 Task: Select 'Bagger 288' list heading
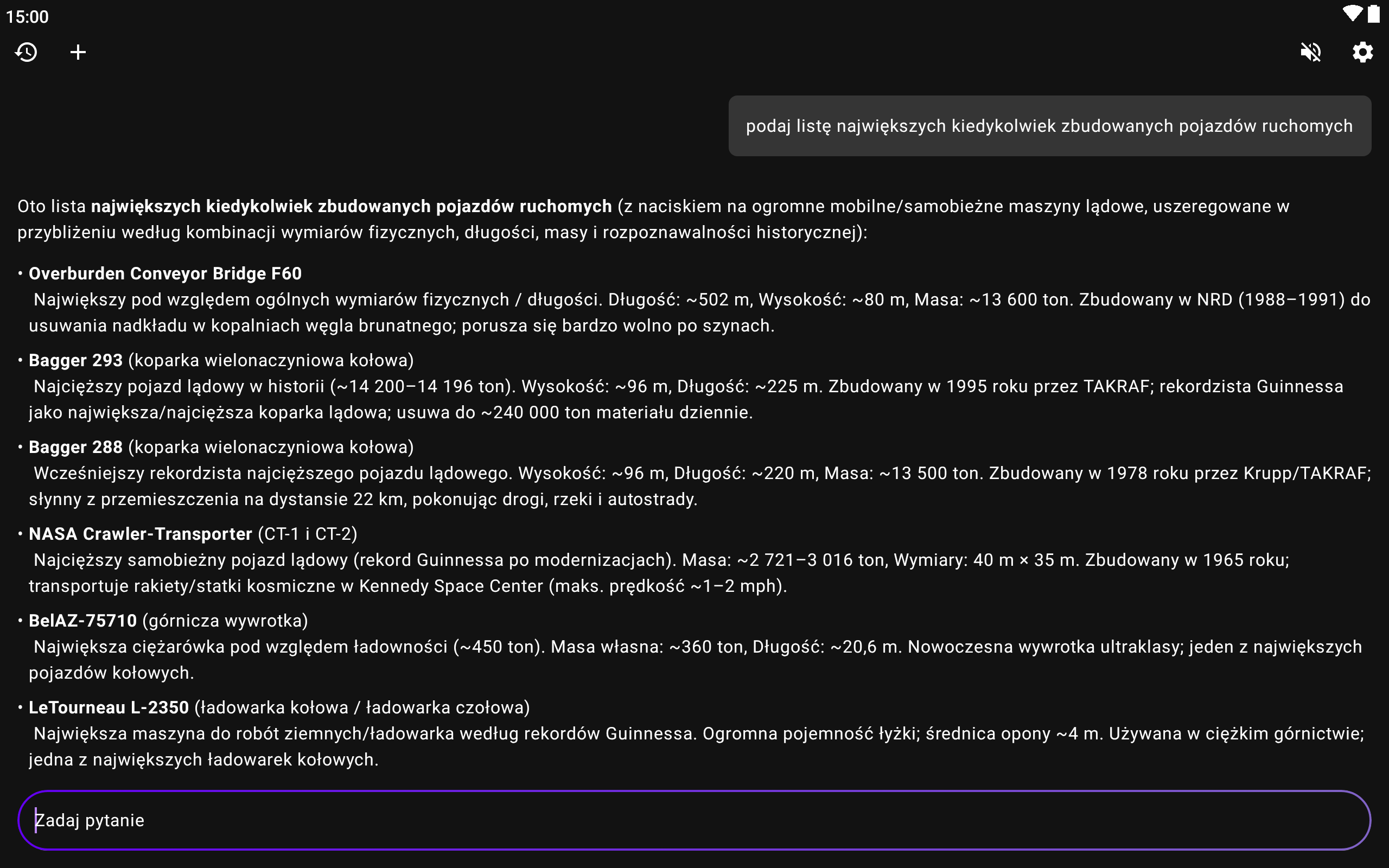click(75, 446)
